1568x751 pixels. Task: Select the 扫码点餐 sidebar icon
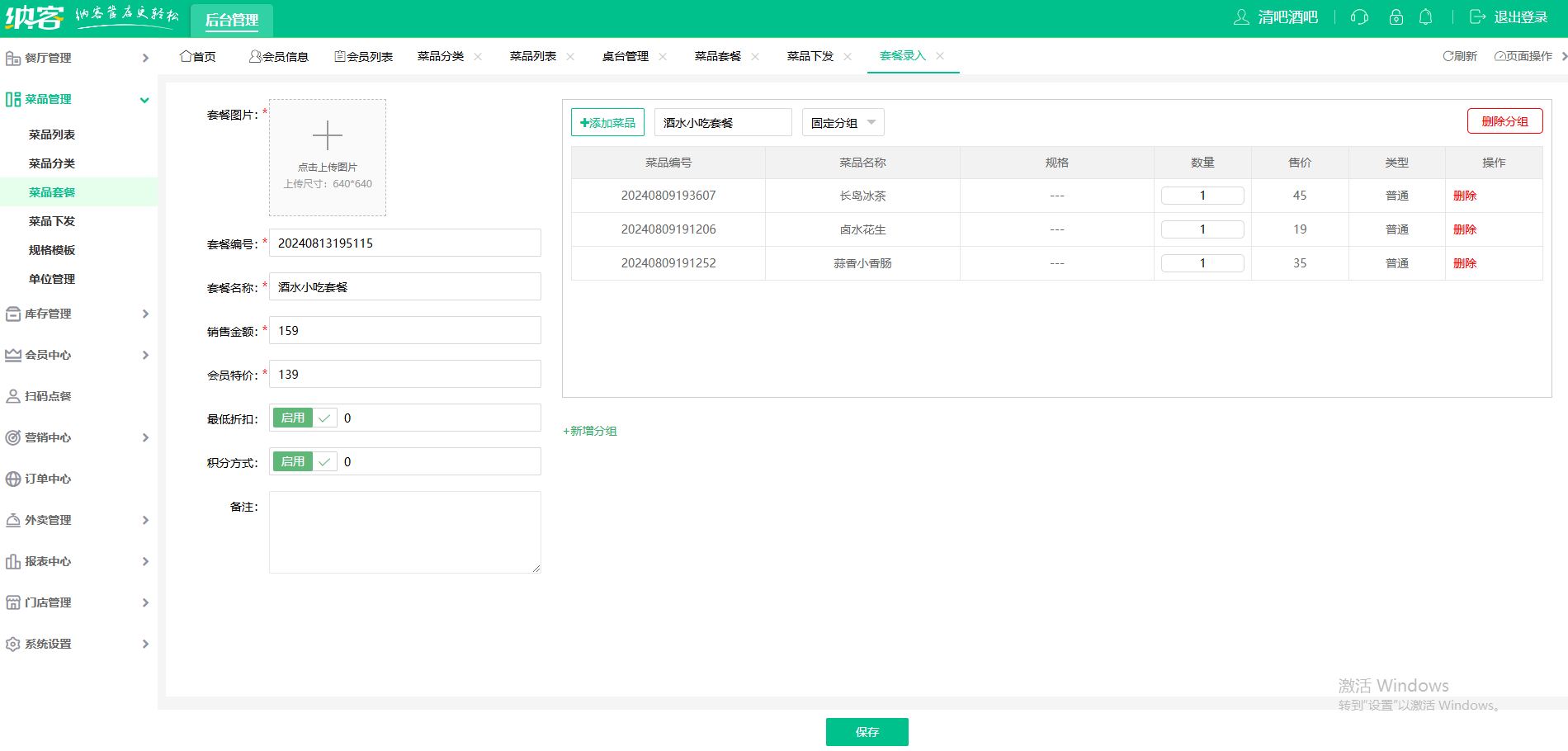[12, 396]
